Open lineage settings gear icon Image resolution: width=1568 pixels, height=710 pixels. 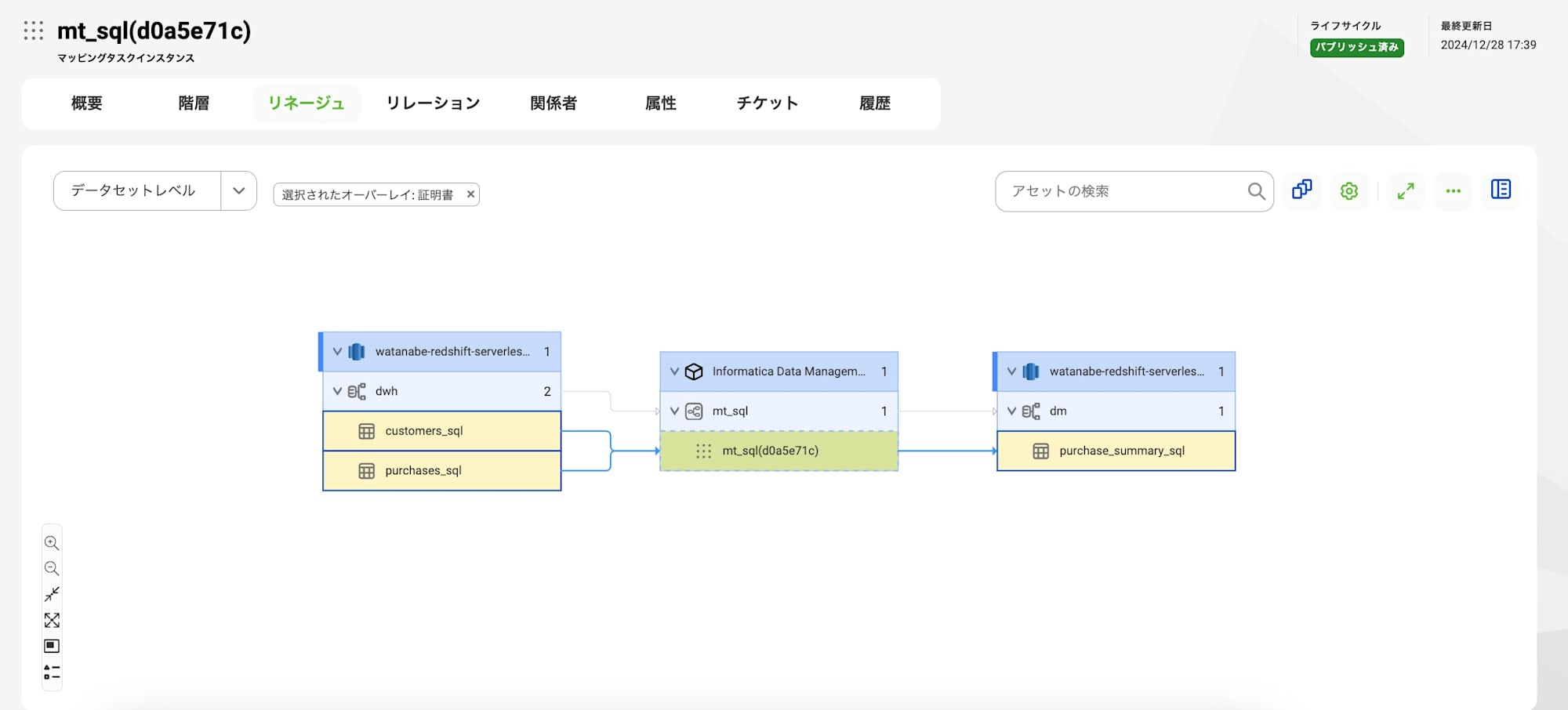pyautogui.click(x=1349, y=190)
